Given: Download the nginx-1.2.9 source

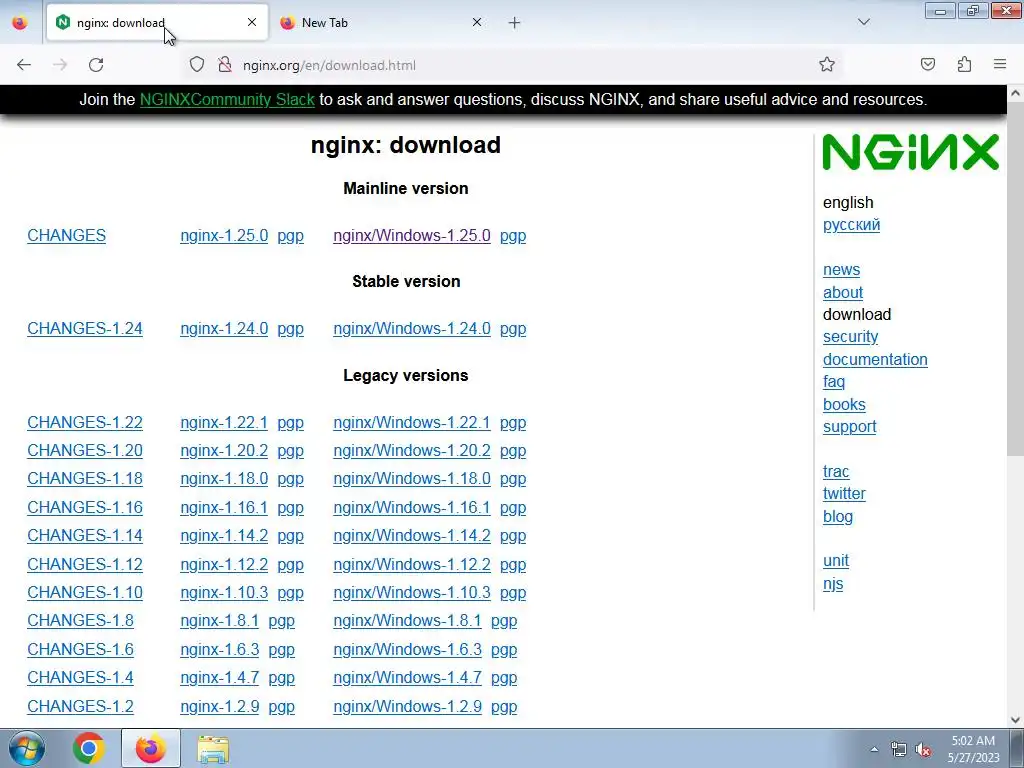Looking at the screenshot, I should [219, 706].
